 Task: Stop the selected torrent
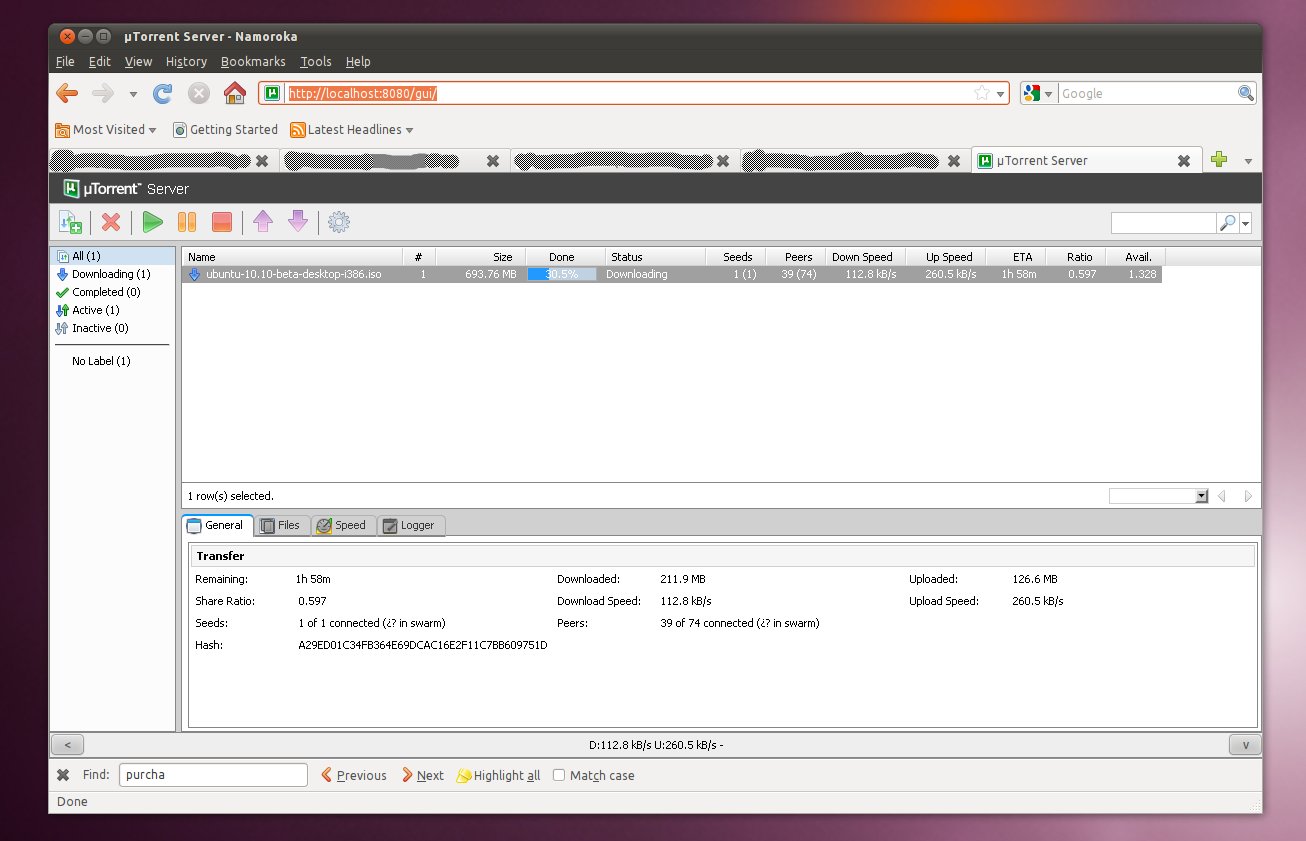pos(221,221)
